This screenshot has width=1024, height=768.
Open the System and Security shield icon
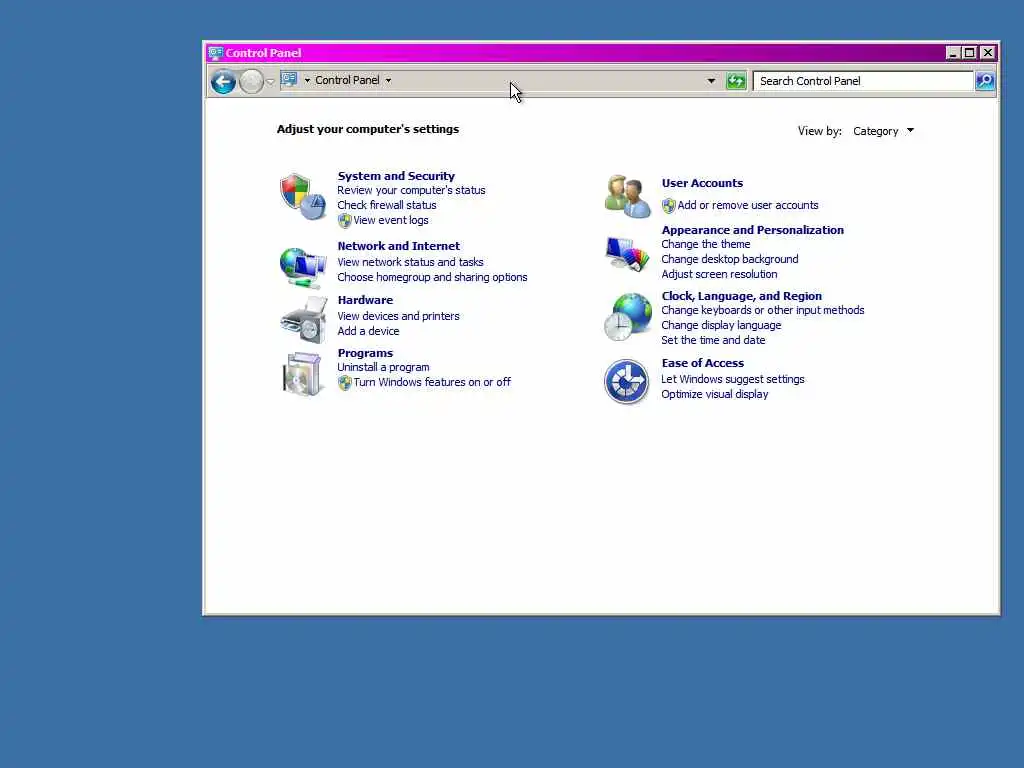pyautogui.click(x=303, y=197)
